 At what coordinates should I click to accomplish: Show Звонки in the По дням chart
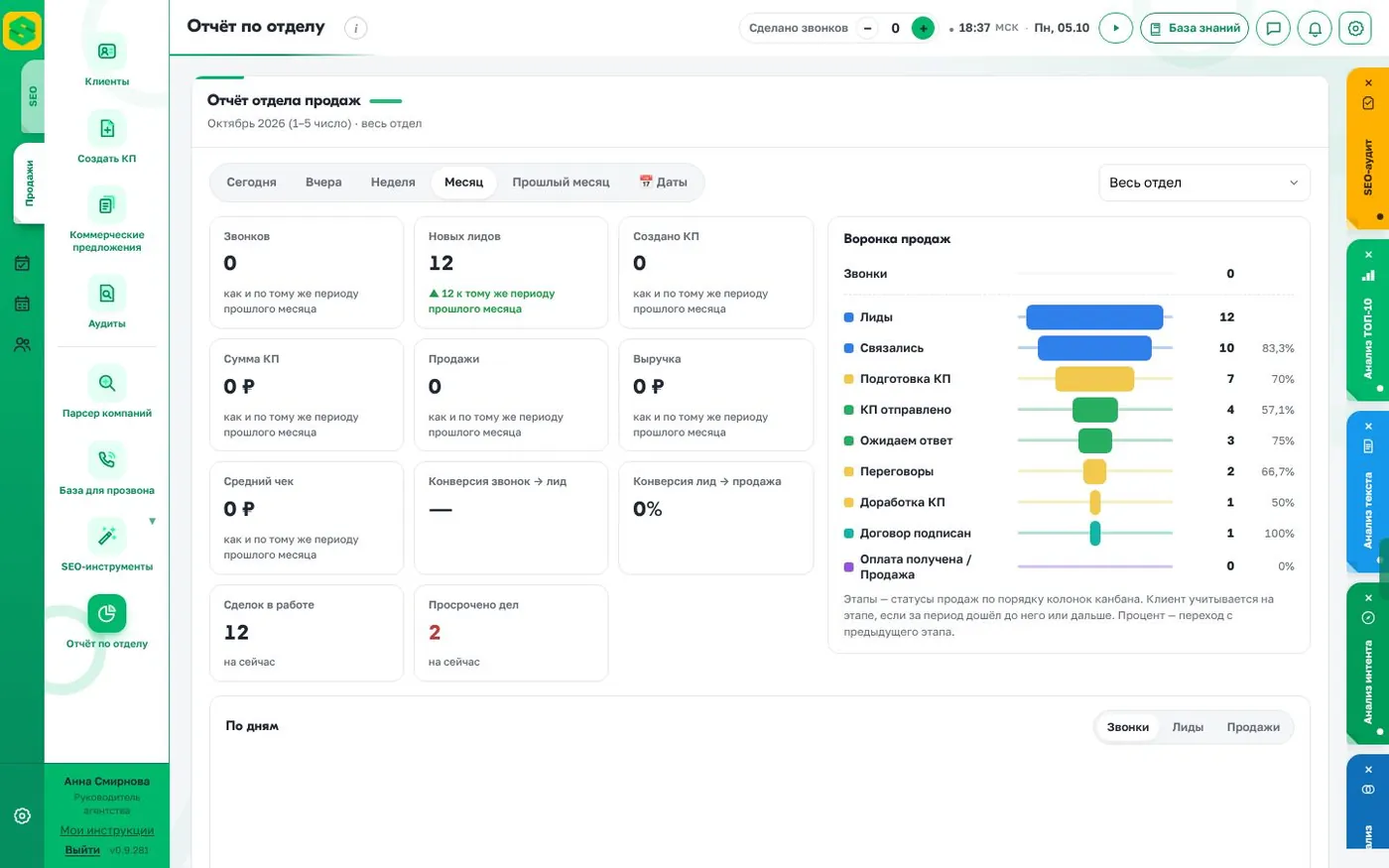tap(1128, 727)
